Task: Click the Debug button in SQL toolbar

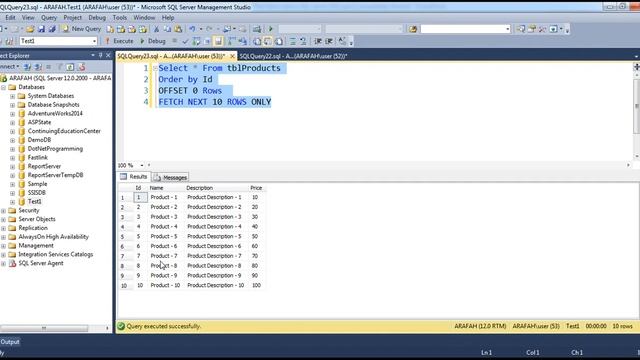Action: coord(153,41)
